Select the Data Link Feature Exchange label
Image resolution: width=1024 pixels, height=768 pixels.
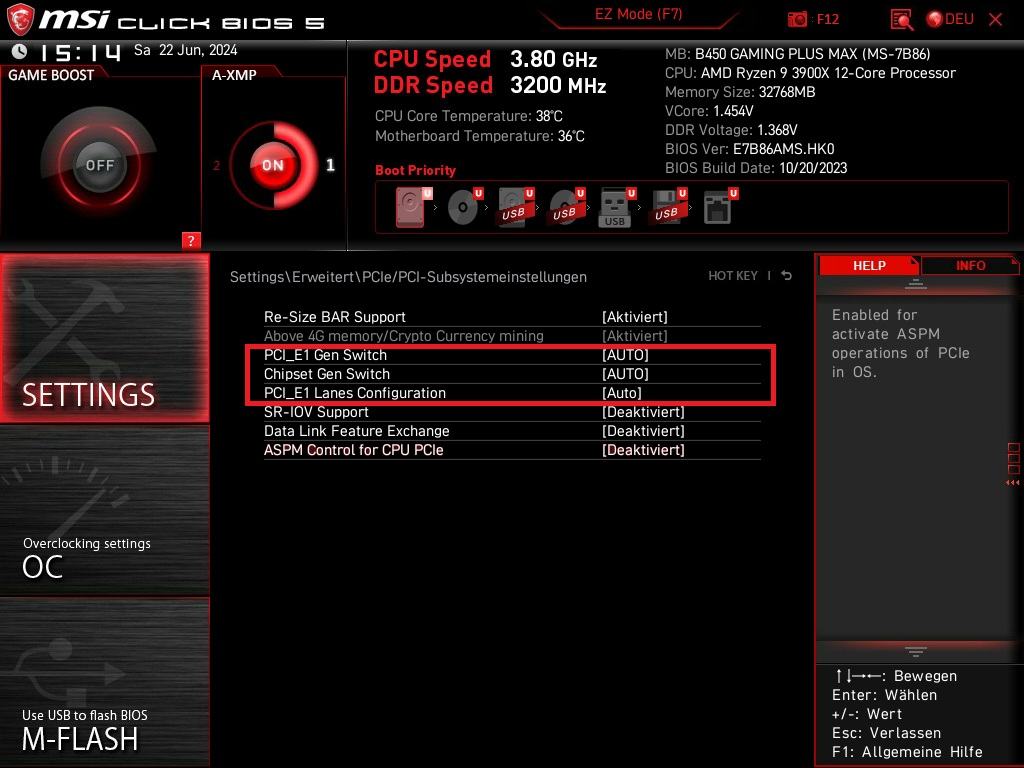357,431
